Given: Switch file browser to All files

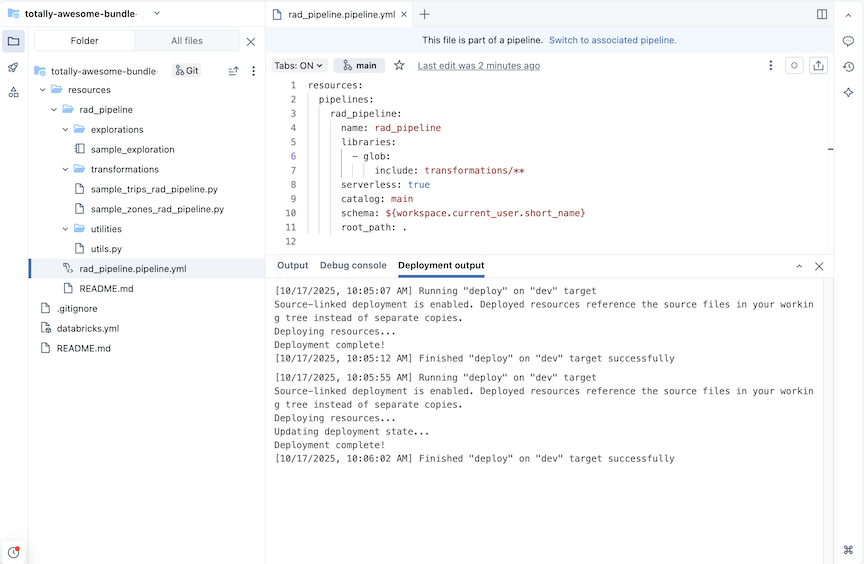Looking at the screenshot, I should click(x=187, y=41).
